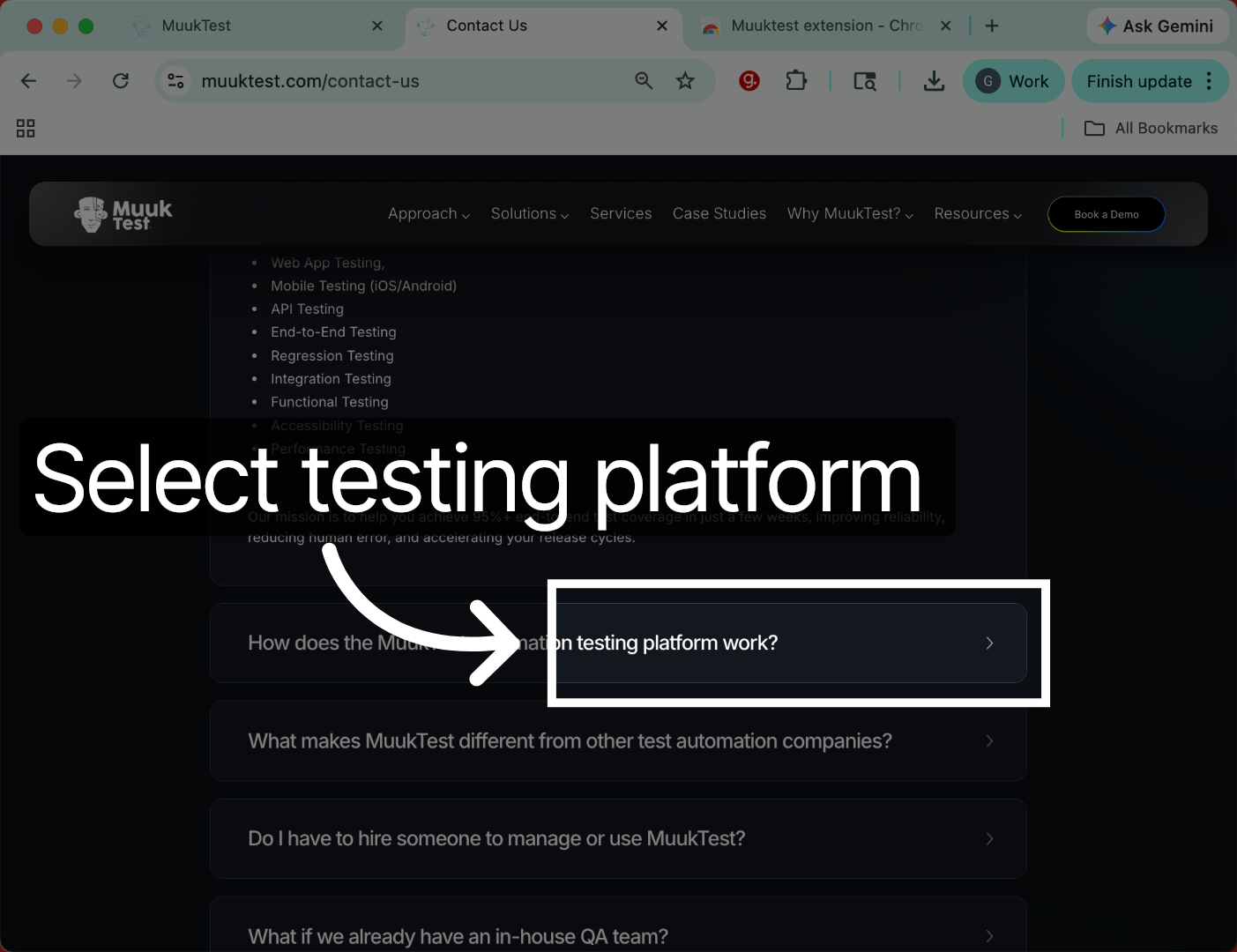Open Chrome three-dot menu
This screenshot has width=1237, height=952.
[1209, 81]
